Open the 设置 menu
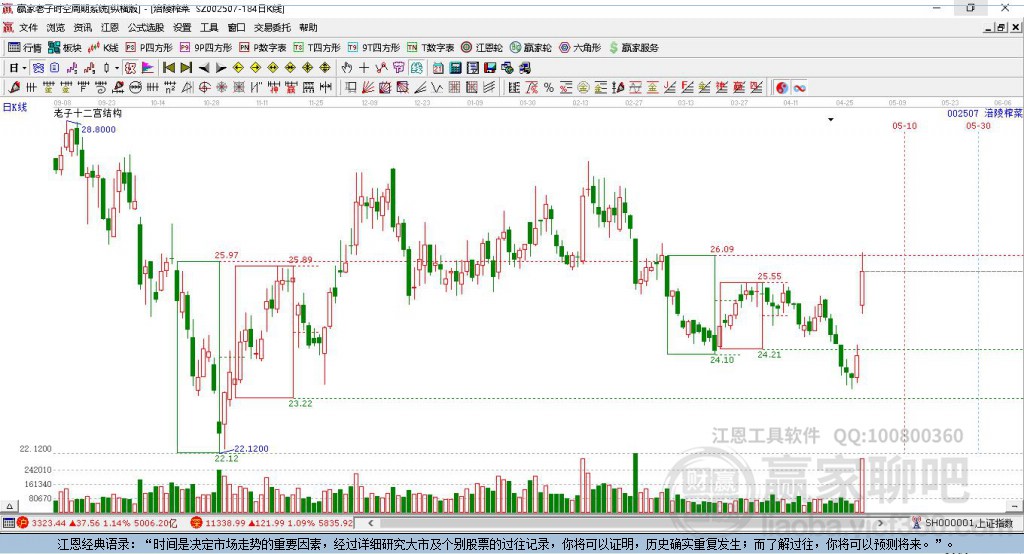This screenshot has height=554, width=1024. [x=182, y=27]
